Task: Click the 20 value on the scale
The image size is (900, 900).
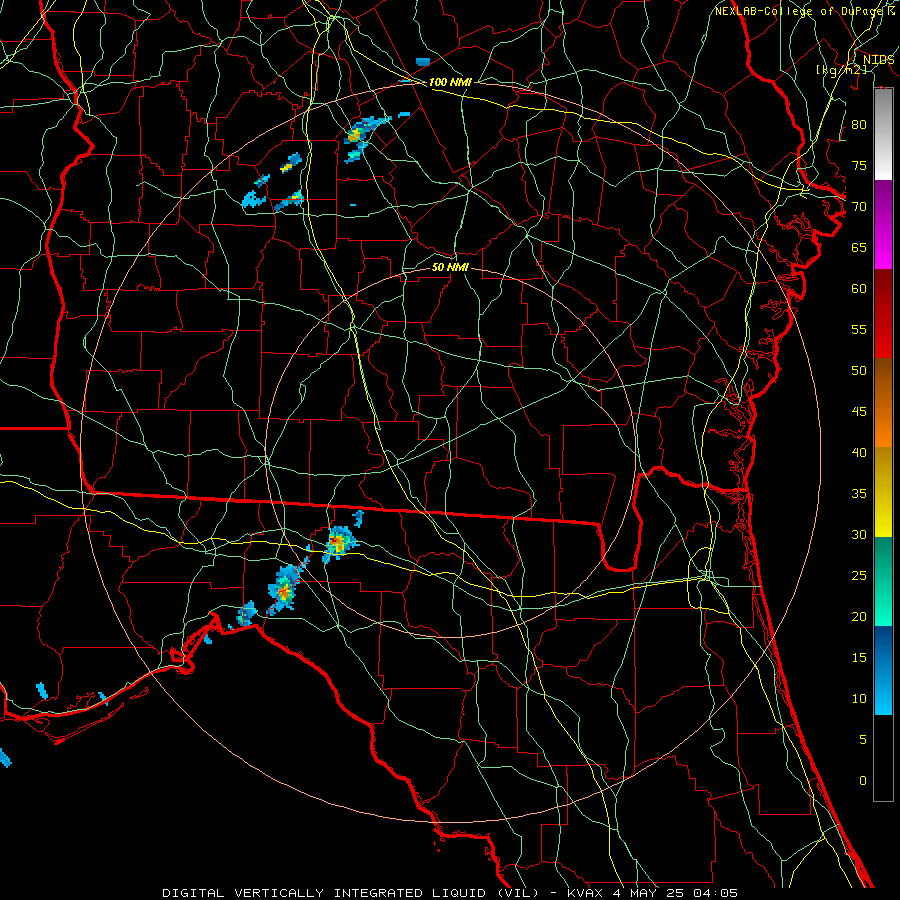Action: pos(859,617)
